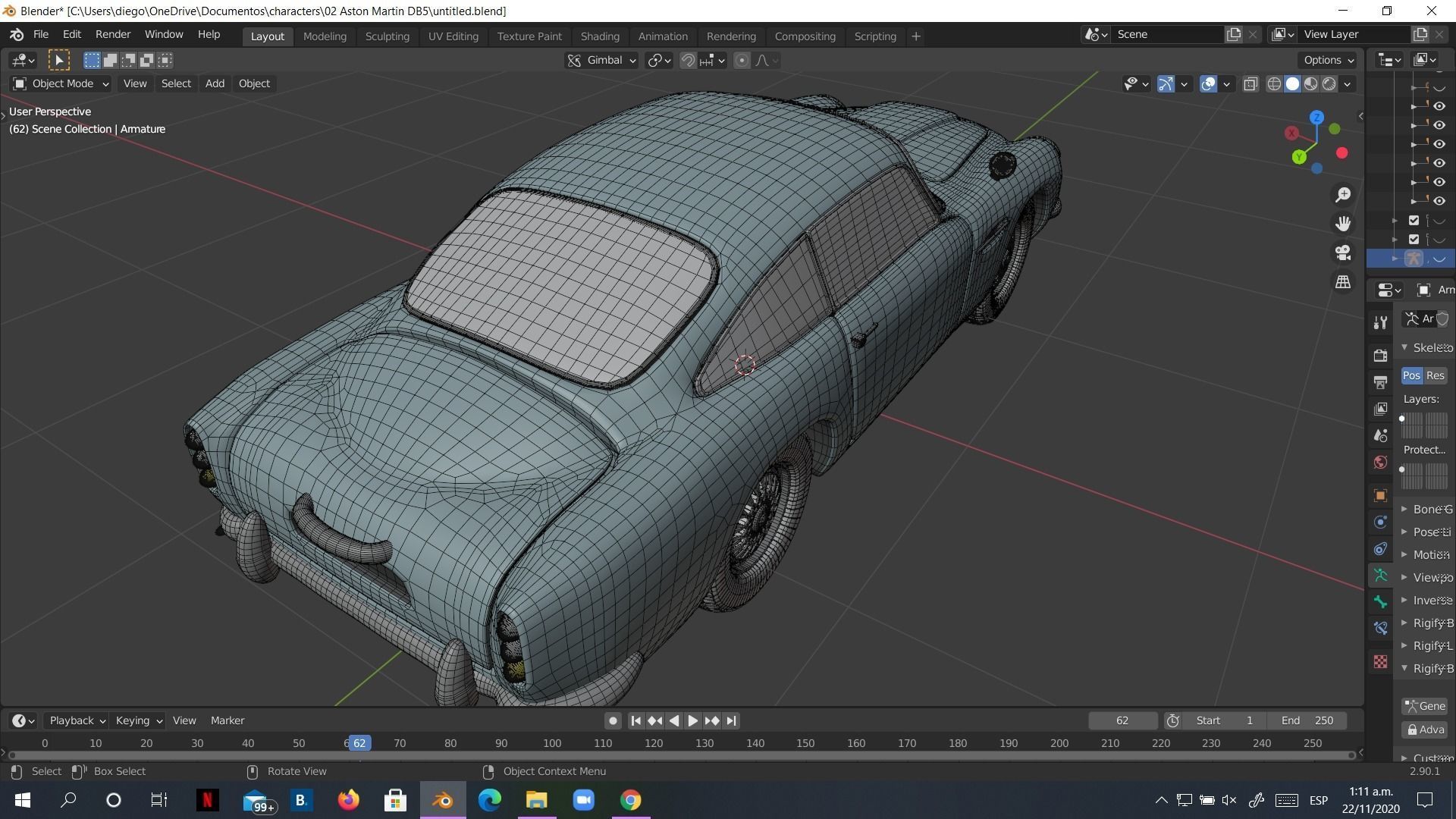Expand the Motion Paths panel
This screenshot has width=1456, height=819.
coord(1426,555)
